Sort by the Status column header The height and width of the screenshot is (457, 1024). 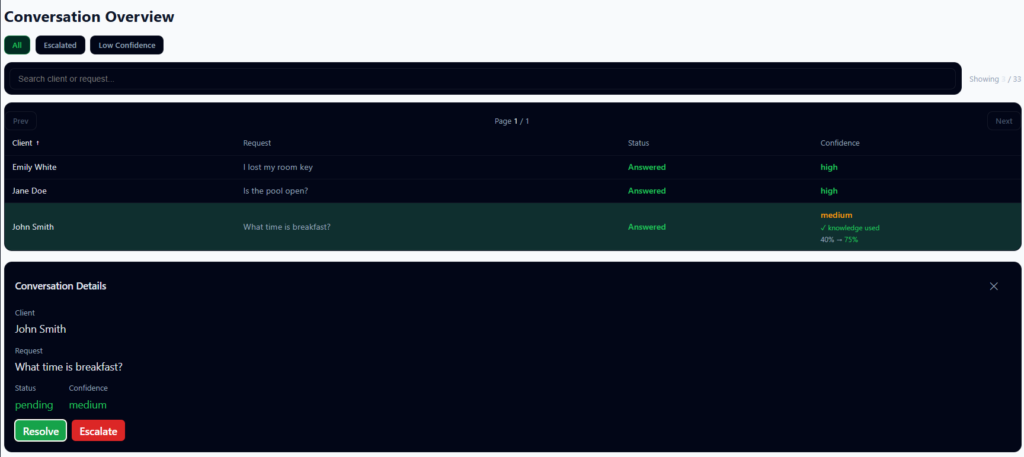(x=638, y=143)
